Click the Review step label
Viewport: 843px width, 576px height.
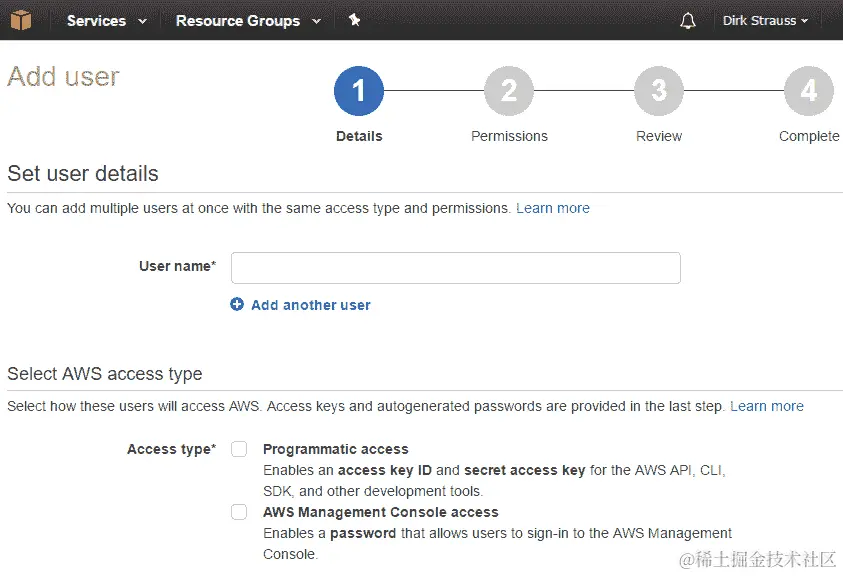click(x=659, y=136)
